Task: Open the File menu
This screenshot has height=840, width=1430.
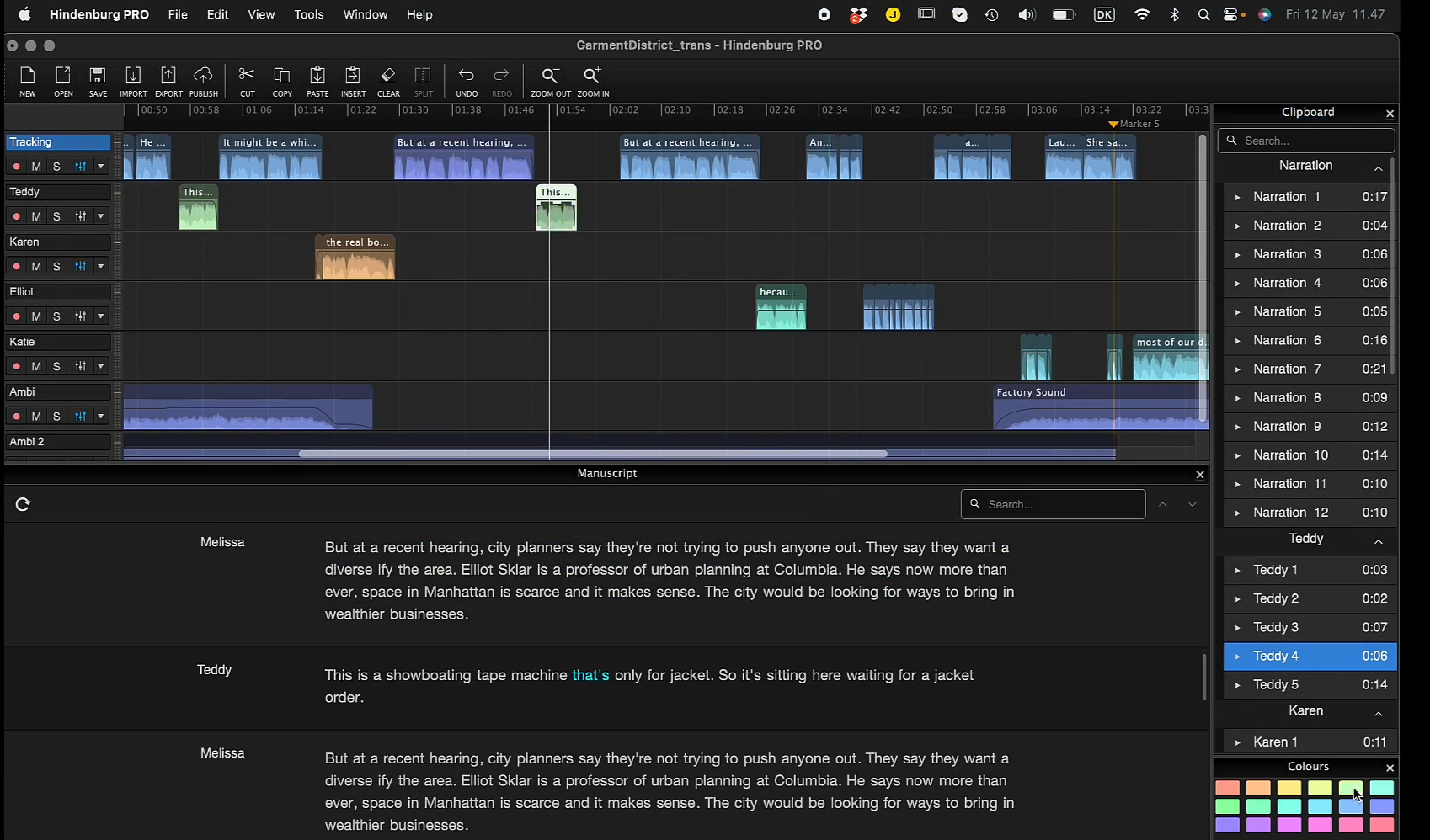Action: [178, 14]
